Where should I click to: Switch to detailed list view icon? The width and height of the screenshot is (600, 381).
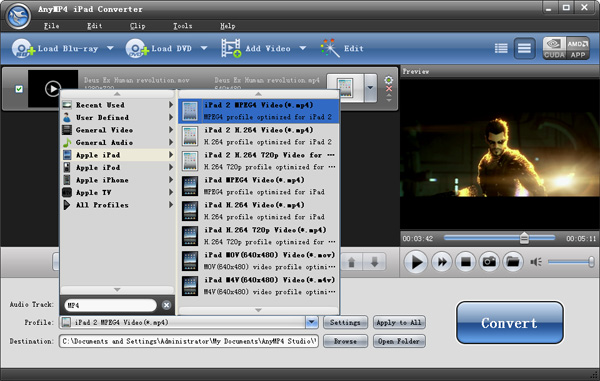coord(501,48)
